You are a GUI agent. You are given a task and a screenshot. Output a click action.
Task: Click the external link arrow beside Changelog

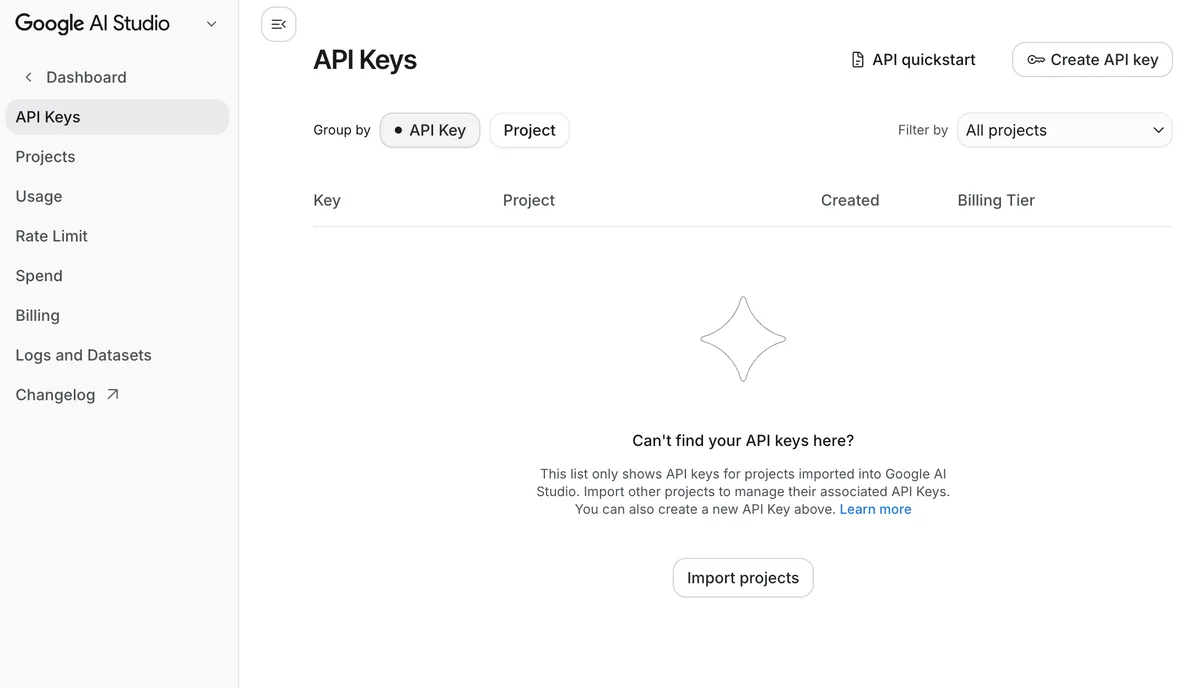pyautogui.click(x=113, y=394)
